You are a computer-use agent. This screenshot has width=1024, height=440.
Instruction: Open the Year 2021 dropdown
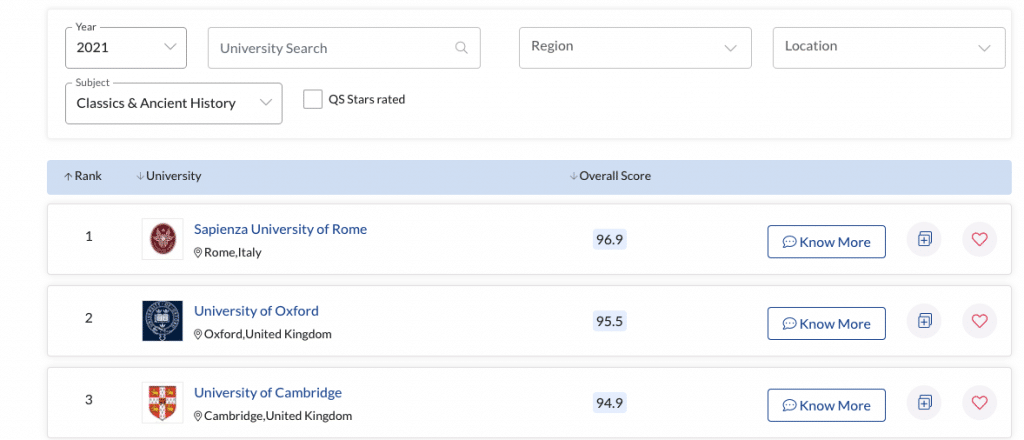pyautogui.click(x=126, y=48)
